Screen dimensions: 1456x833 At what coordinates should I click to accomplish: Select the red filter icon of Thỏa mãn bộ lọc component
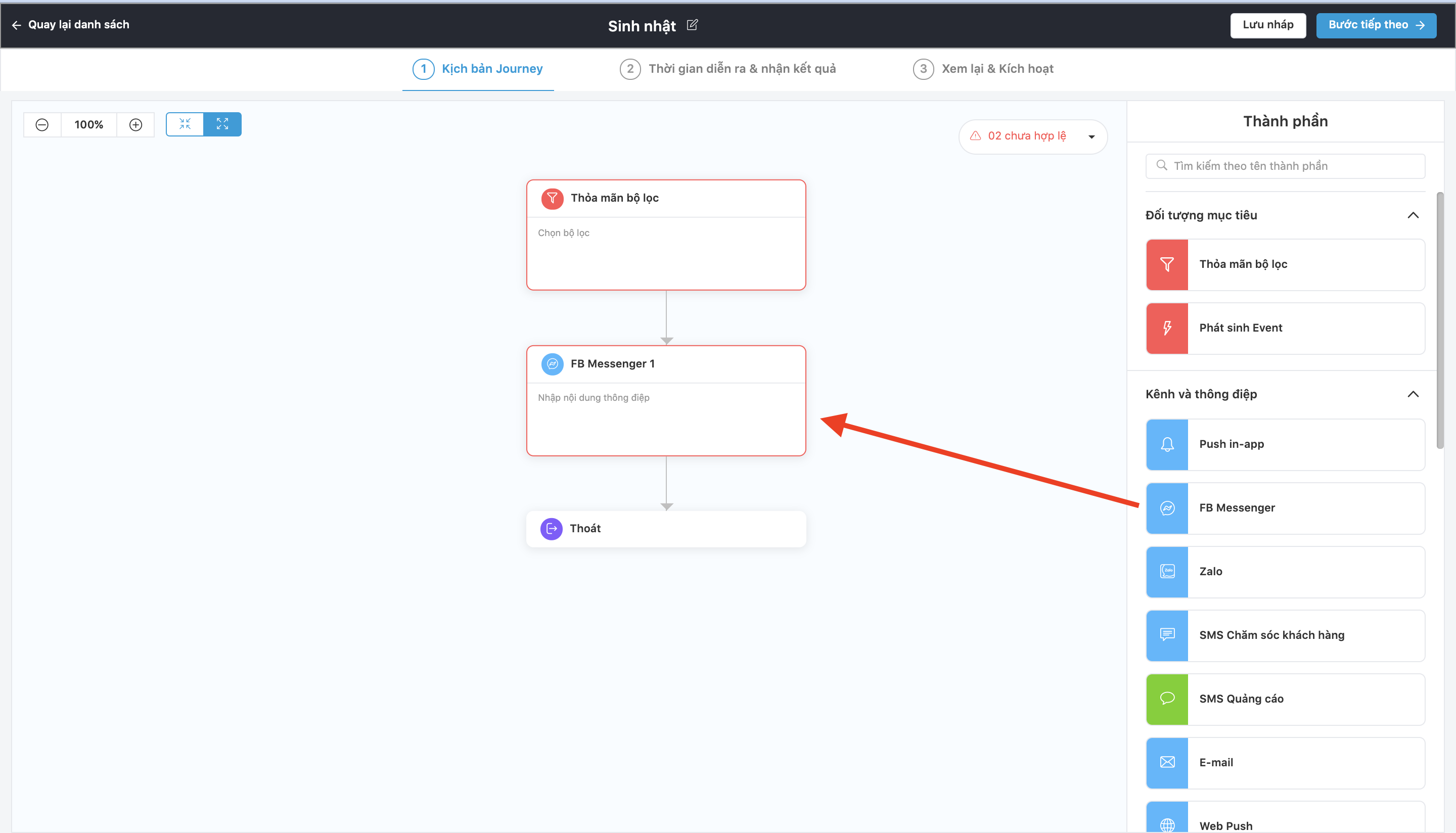1167,264
